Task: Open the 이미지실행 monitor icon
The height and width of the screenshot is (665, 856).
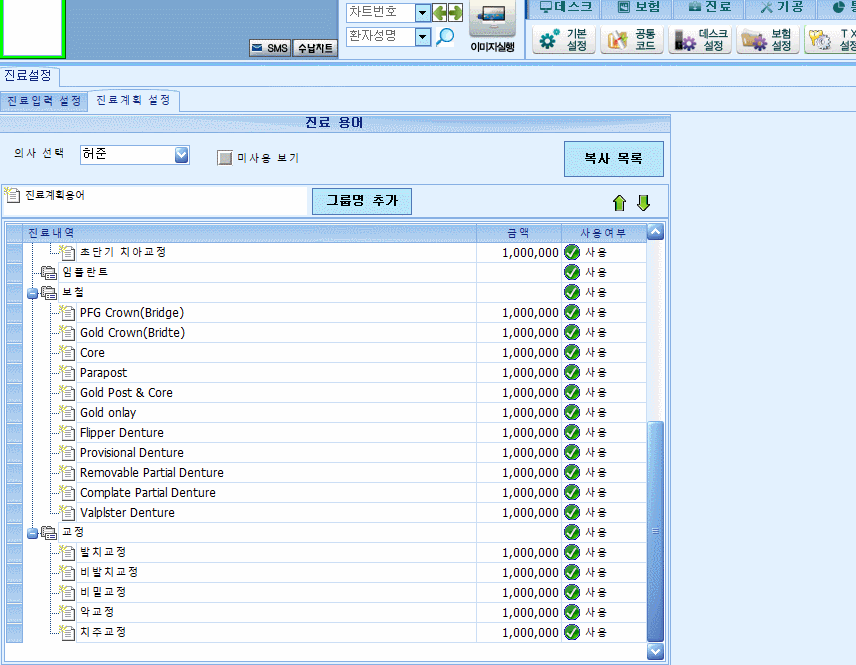Action: (x=492, y=18)
